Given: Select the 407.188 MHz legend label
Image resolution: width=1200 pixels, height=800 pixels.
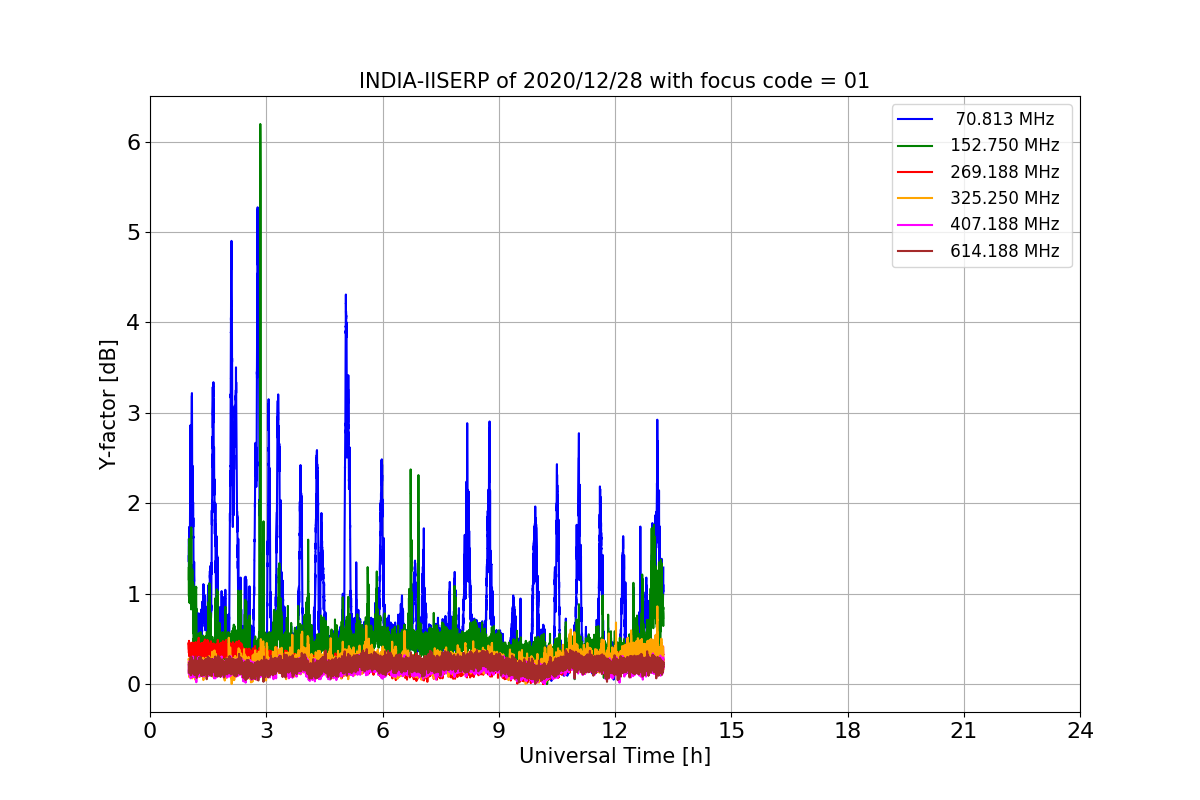Looking at the screenshot, I should (x=1005, y=224).
